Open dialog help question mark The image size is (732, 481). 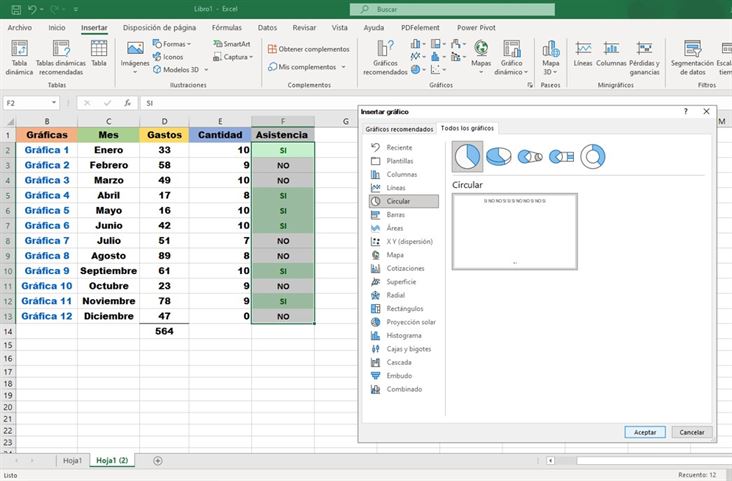coord(685,111)
